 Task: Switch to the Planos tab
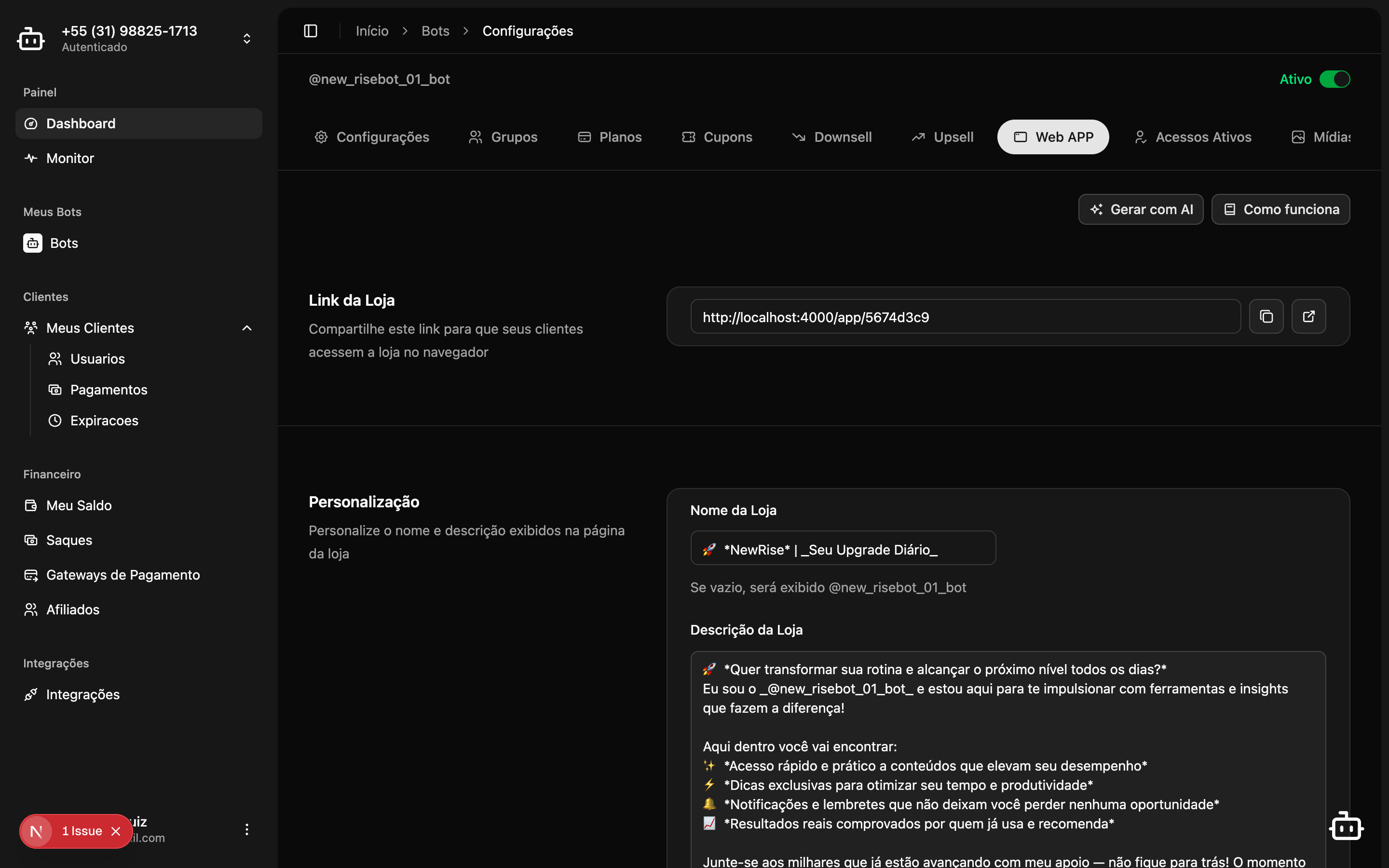(x=610, y=137)
